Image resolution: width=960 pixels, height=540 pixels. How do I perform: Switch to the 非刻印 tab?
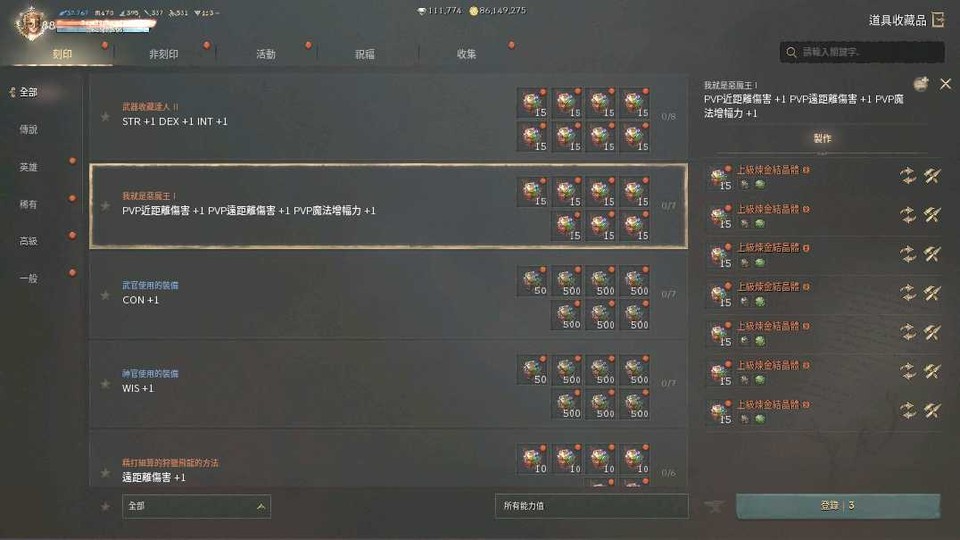click(x=164, y=54)
